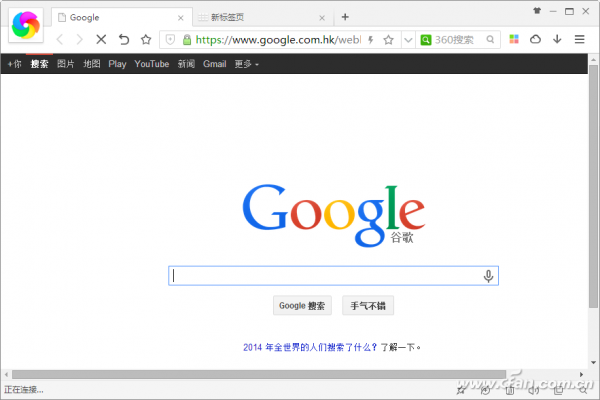Viewport: 600px width, 400px height.
Task: Close the Google tab
Action: (x=181, y=18)
